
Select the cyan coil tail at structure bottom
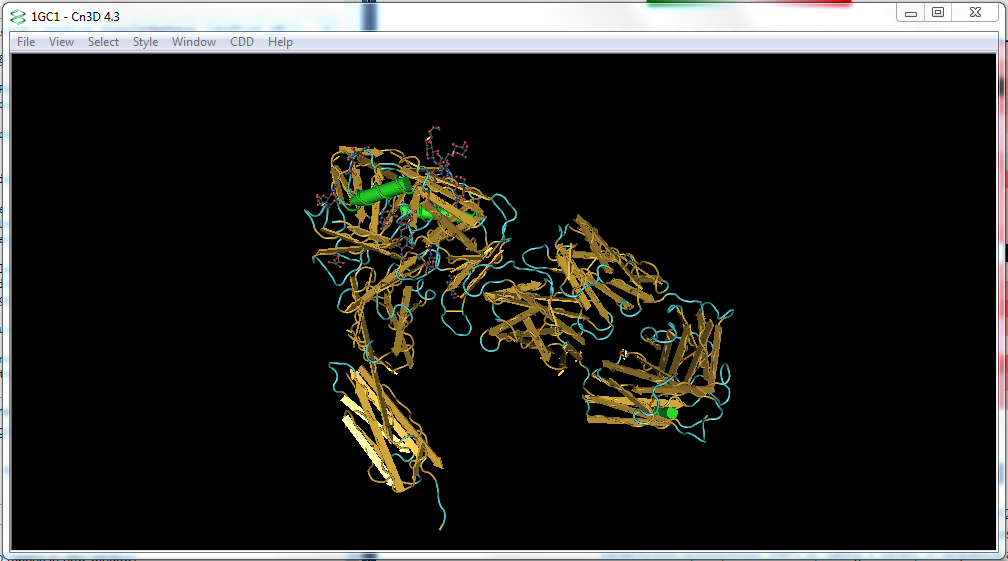coord(441,518)
